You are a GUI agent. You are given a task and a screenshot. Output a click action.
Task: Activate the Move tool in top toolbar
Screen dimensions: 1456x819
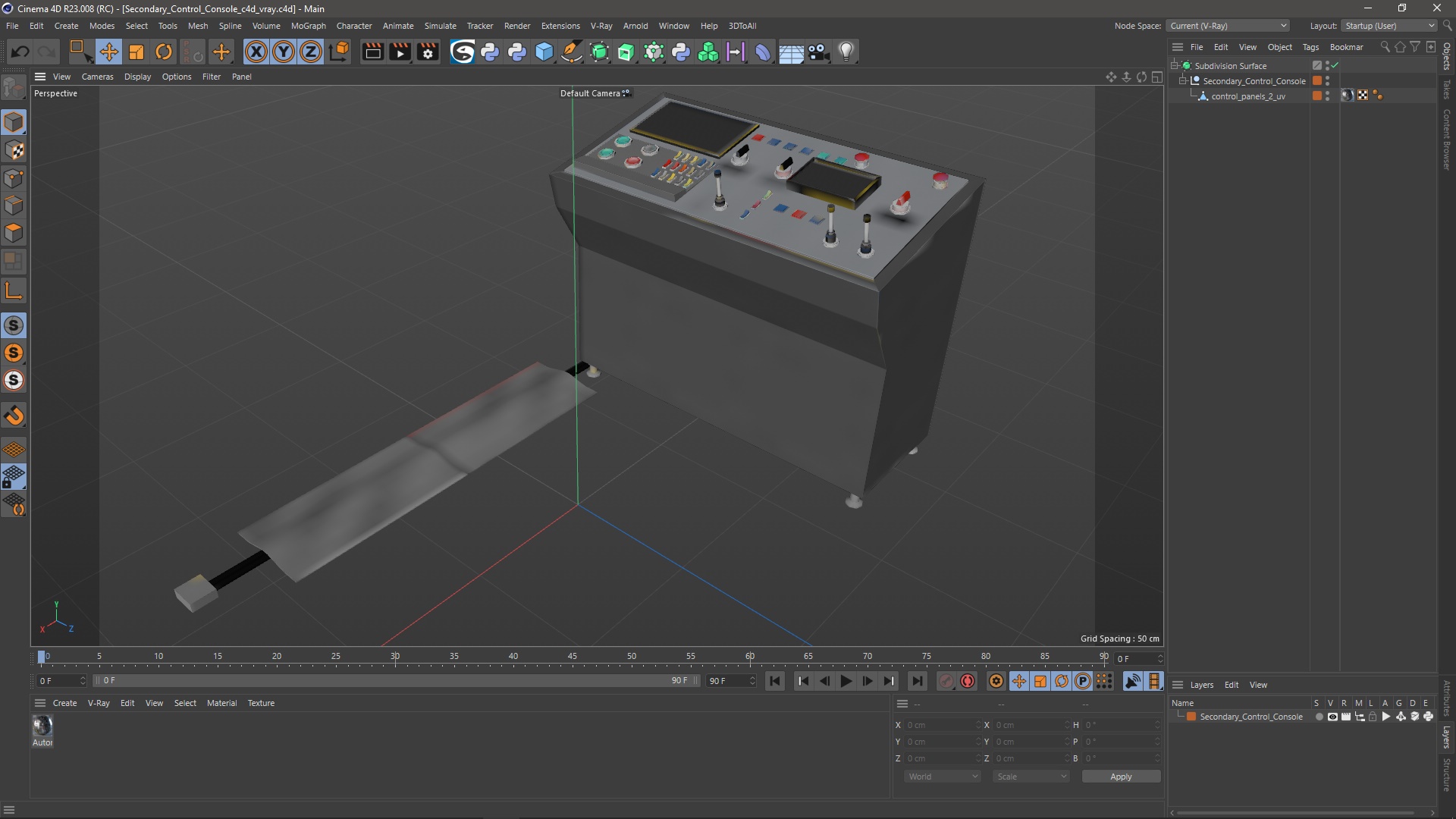(x=108, y=52)
